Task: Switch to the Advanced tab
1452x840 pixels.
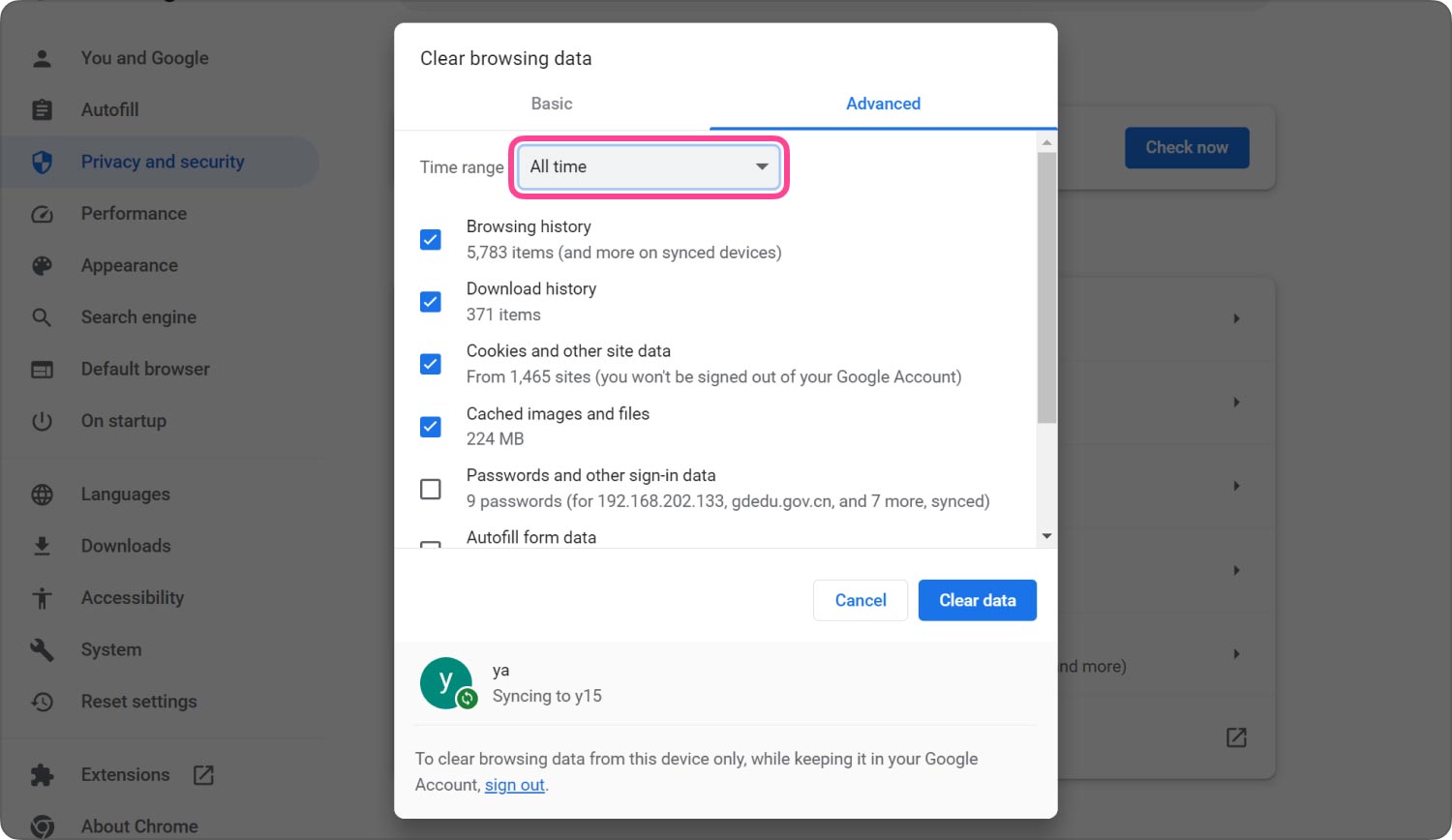Action: coord(883,104)
